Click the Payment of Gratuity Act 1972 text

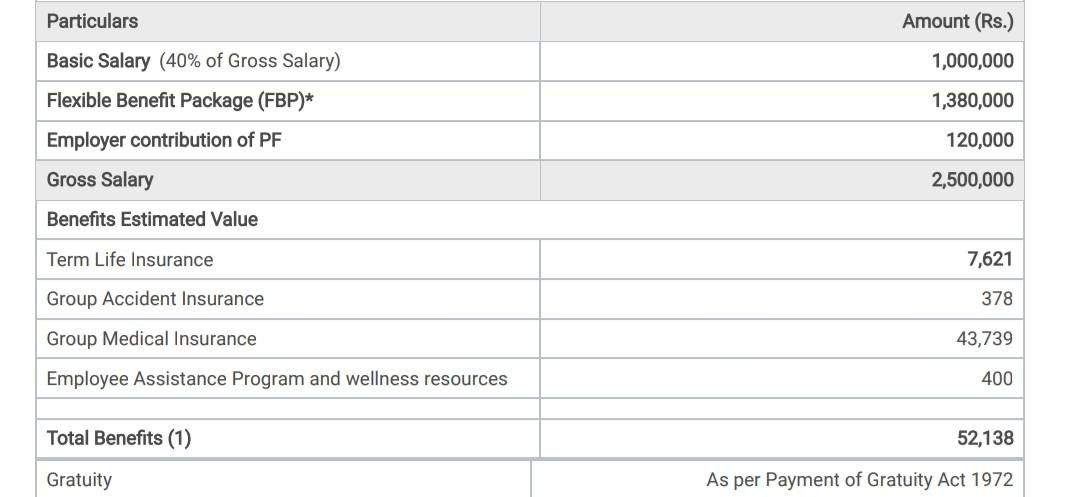coord(859,480)
